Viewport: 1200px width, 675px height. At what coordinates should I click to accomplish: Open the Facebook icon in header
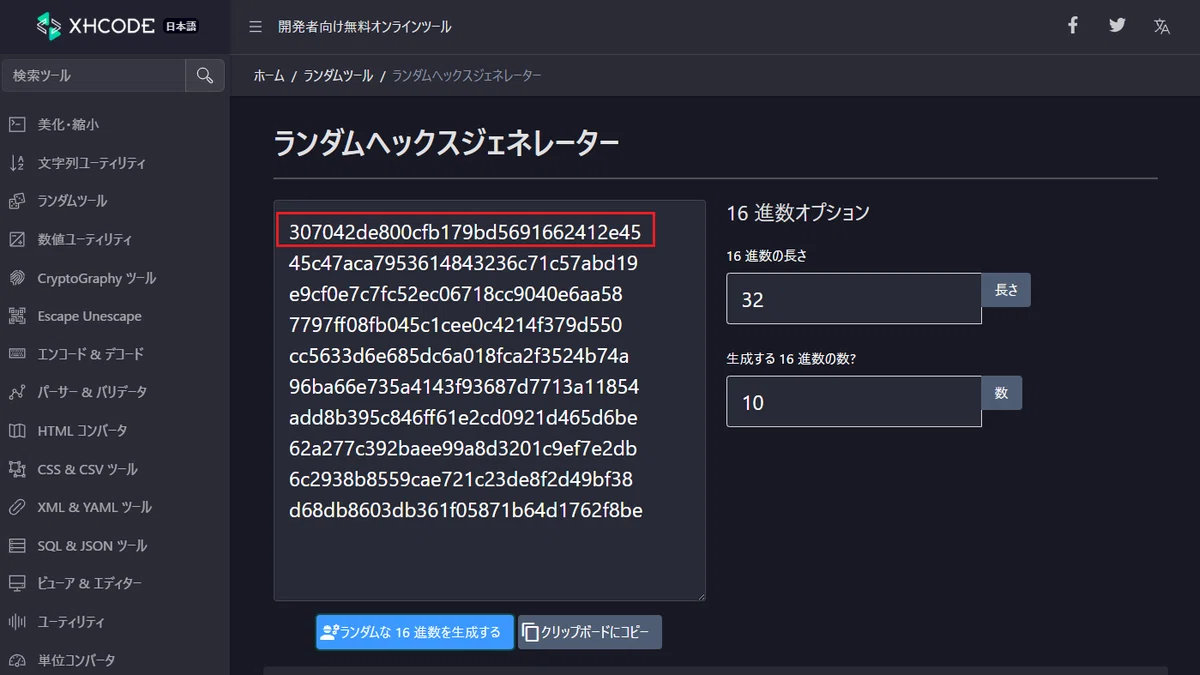click(1073, 26)
